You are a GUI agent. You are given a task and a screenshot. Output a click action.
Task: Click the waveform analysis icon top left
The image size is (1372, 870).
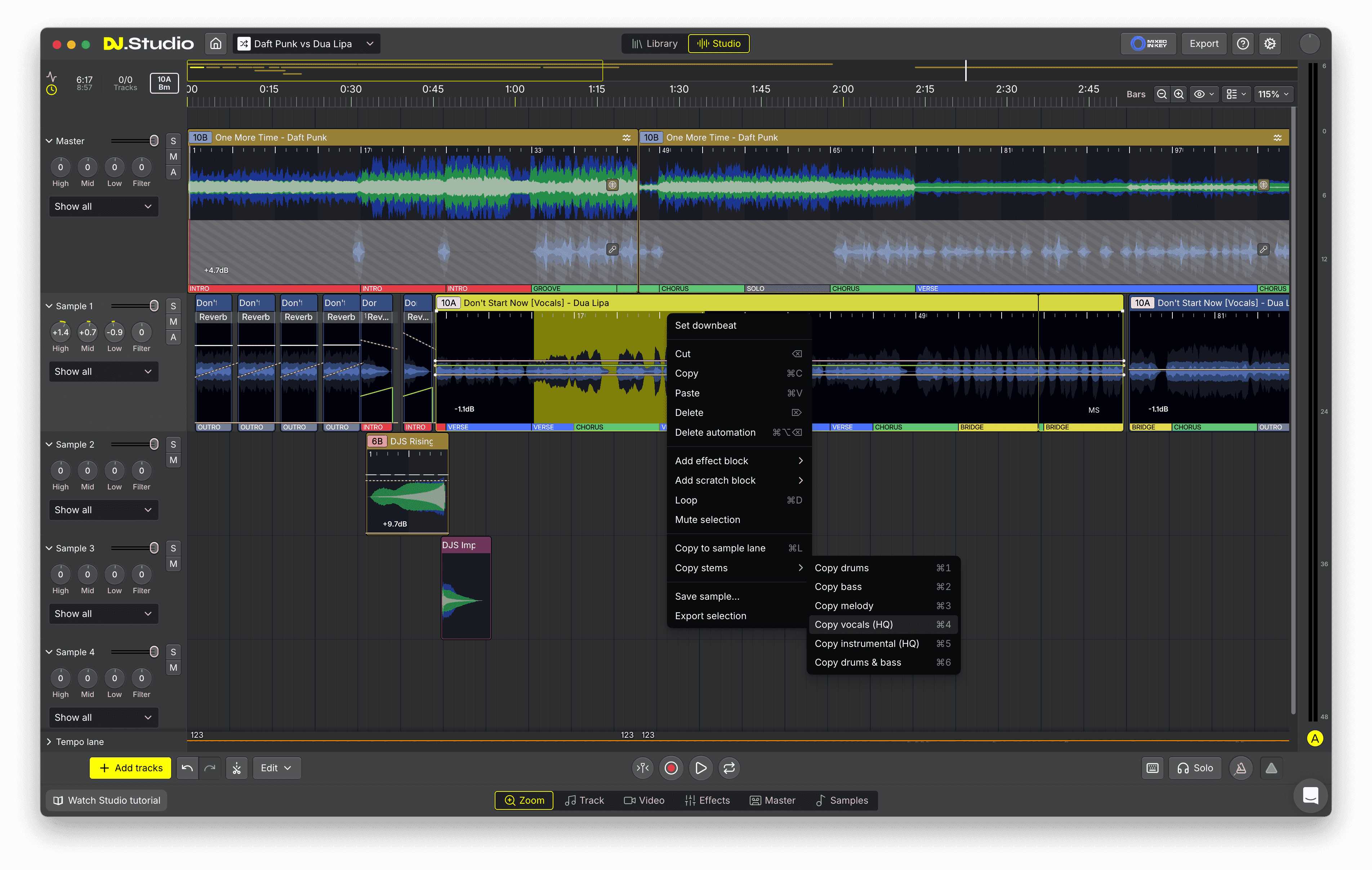[x=51, y=76]
